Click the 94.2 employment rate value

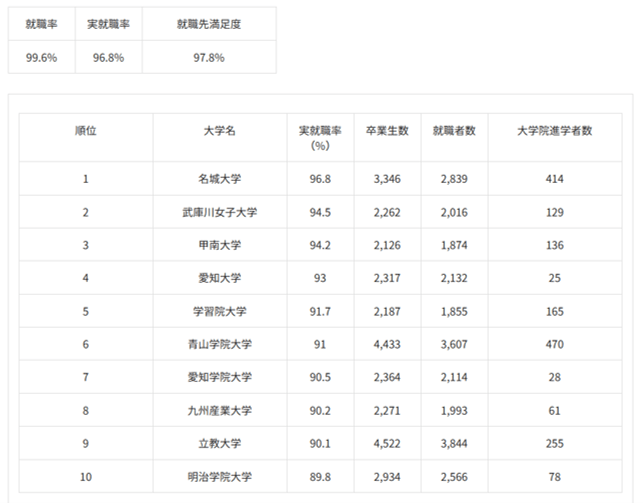coord(320,245)
